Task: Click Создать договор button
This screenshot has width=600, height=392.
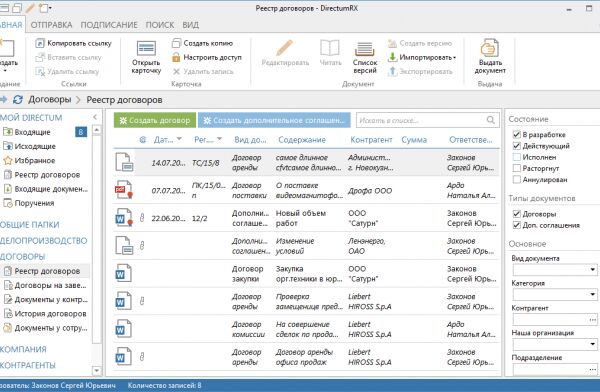Action: point(155,120)
